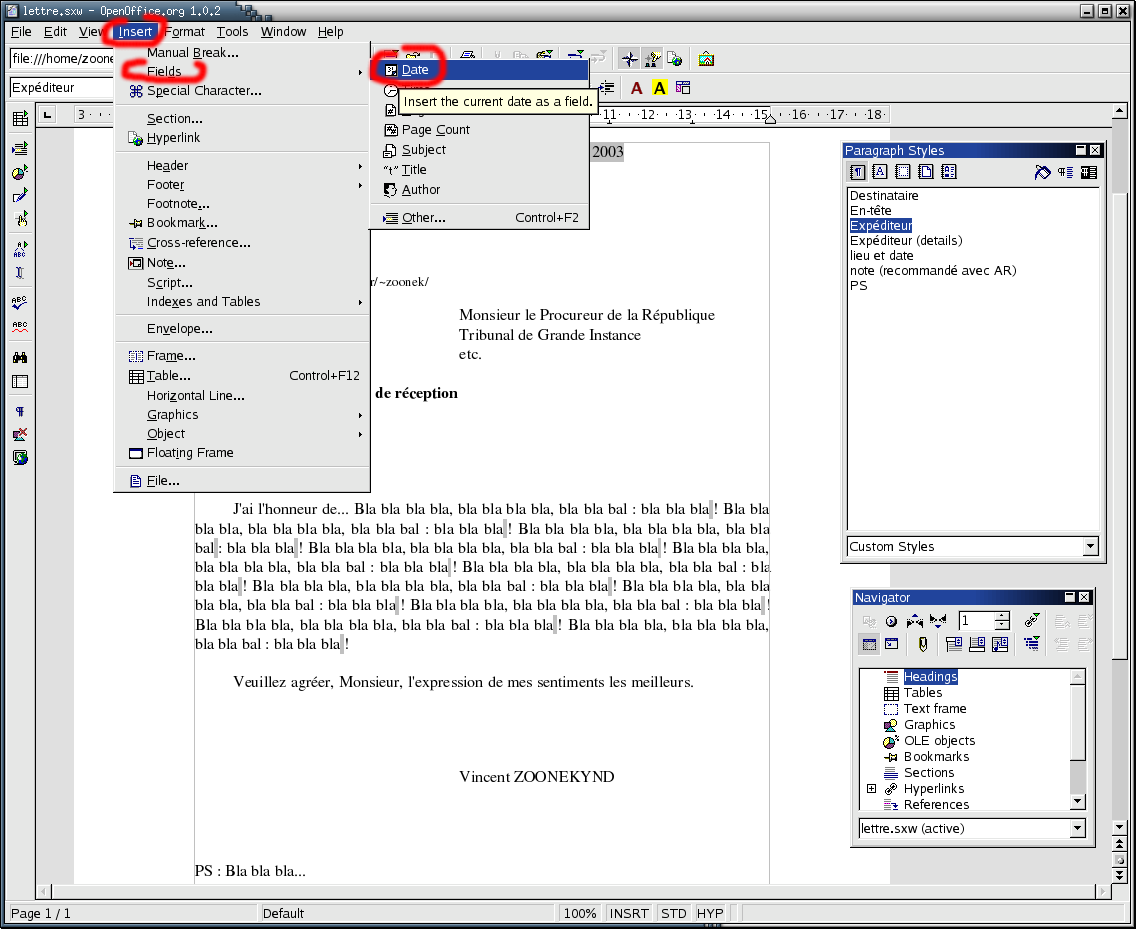Jump to Footer from Navigator
Viewport: 1136px width, 929px height.
coord(977,643)
